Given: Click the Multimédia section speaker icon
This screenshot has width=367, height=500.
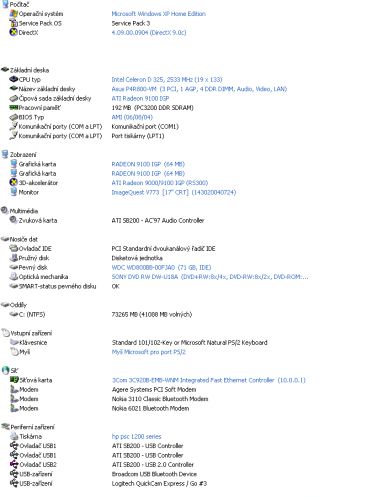Looking at the screenshot, I should click(5, 211).
